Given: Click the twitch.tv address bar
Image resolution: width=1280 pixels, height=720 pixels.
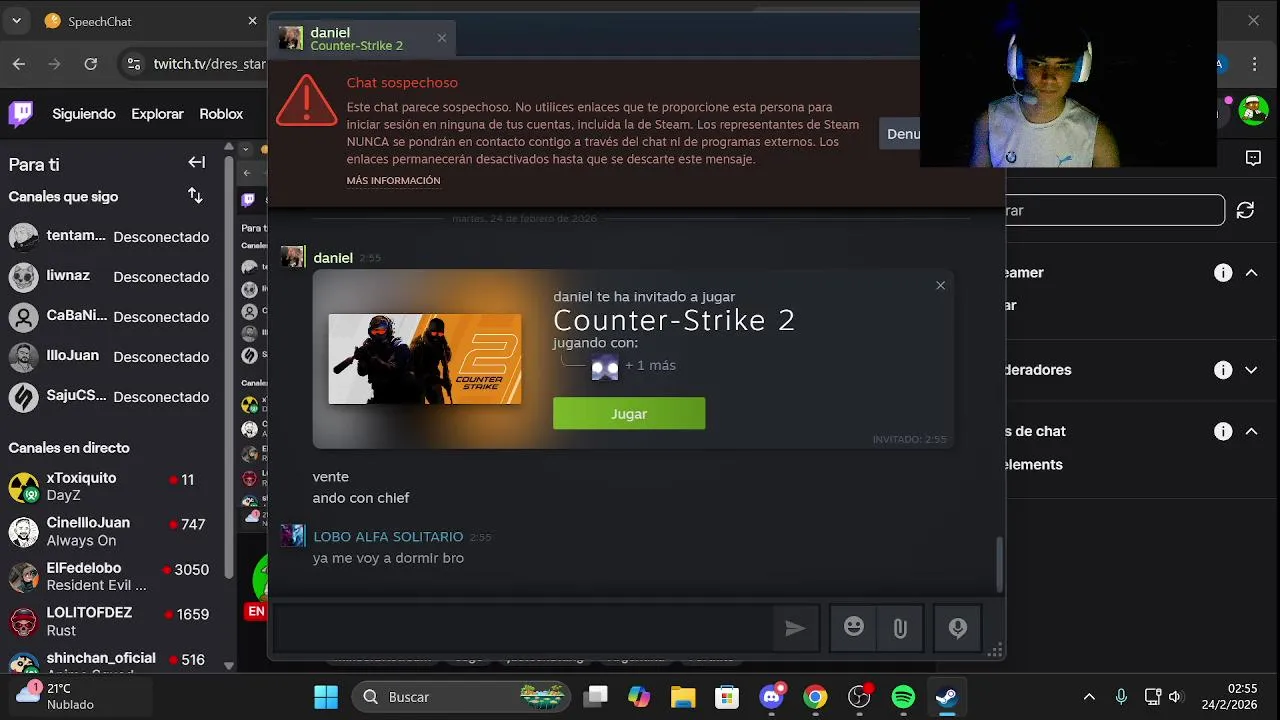Looking at the screenshot, I should 208,64.
